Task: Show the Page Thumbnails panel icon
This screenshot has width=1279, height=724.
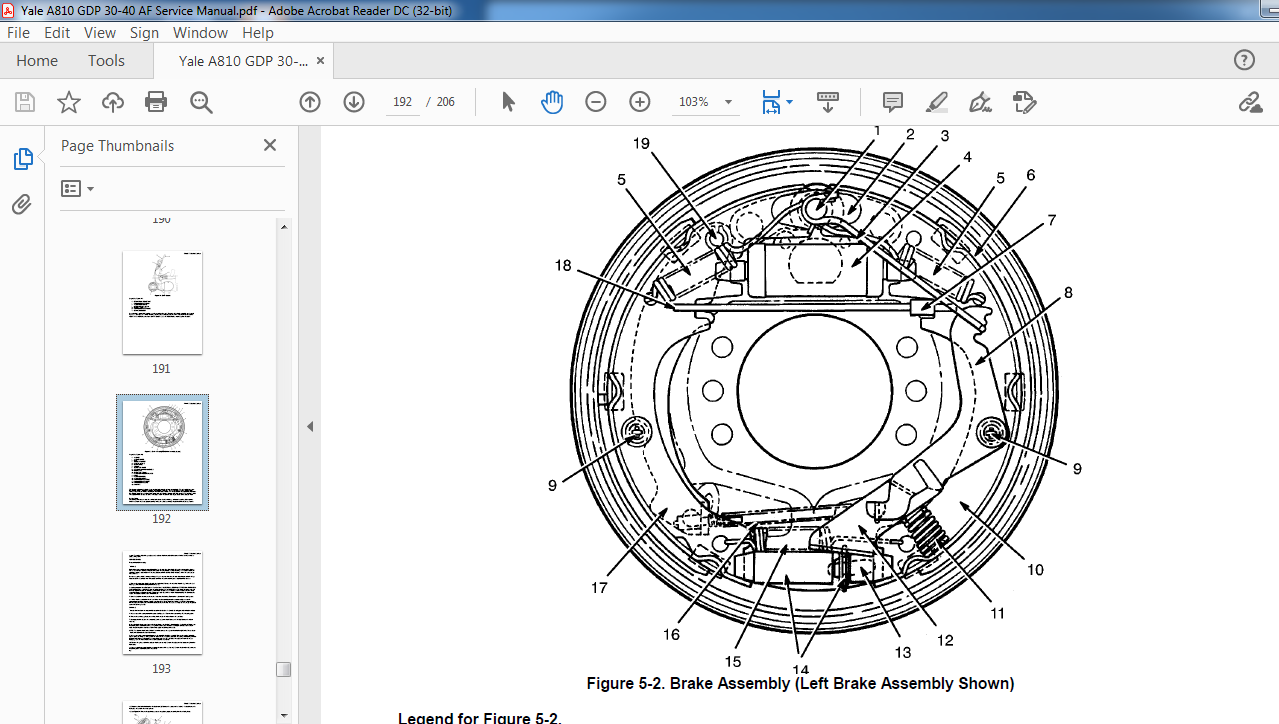Action: point(22,159)
